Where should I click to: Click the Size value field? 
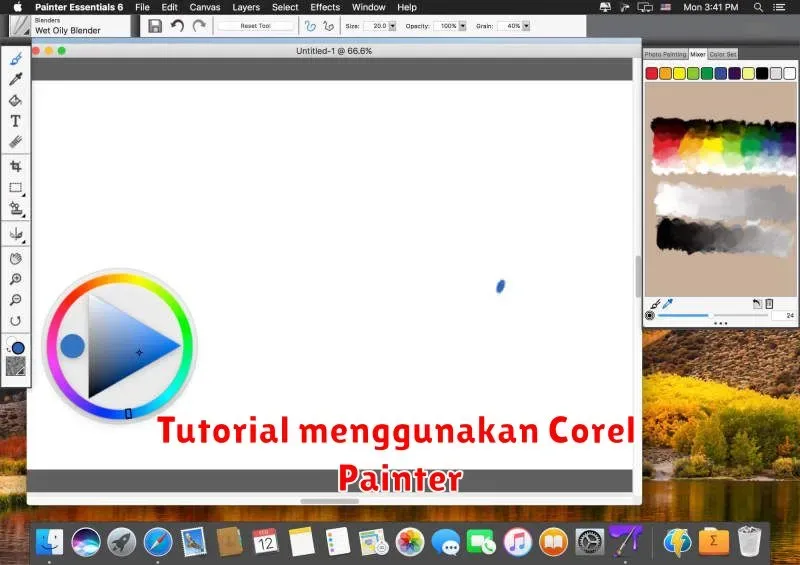point(376,26)
